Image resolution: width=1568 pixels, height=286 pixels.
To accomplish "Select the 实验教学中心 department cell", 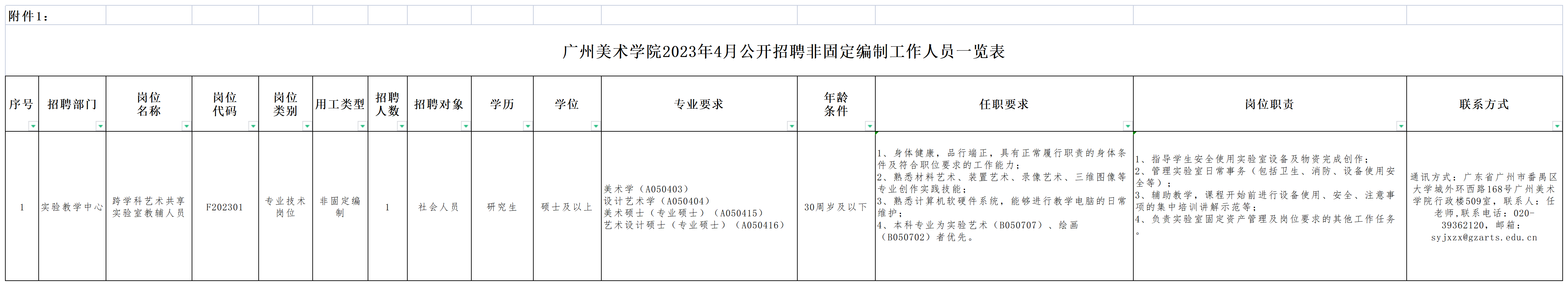I will (72, 206).
